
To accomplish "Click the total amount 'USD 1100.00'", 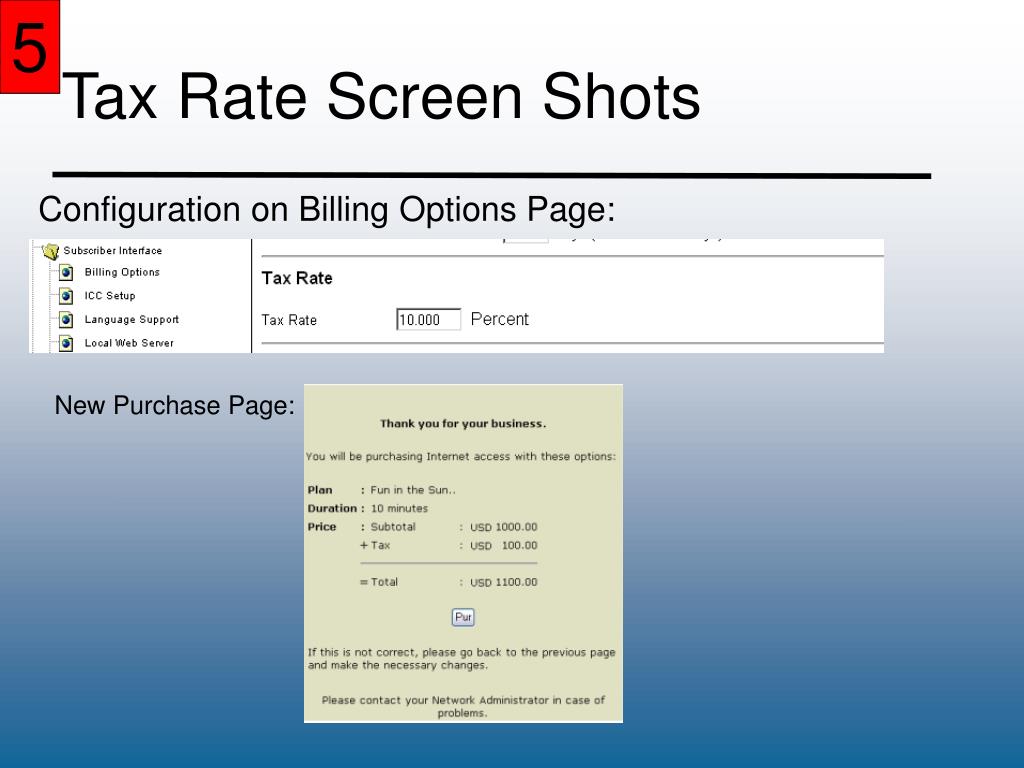I will click(504, 582).
